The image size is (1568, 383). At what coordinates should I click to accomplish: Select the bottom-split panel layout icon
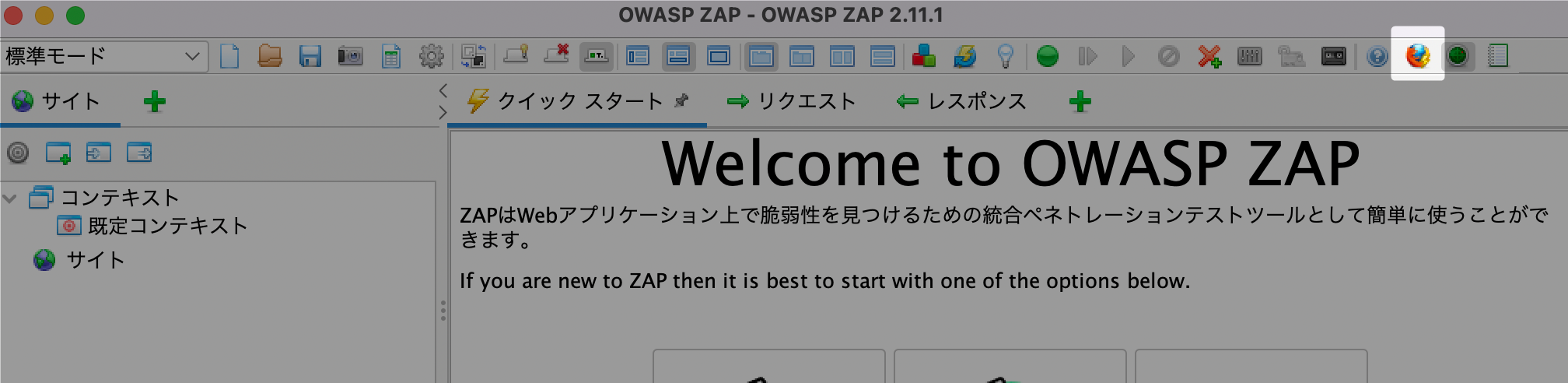(x=679, y=56)
